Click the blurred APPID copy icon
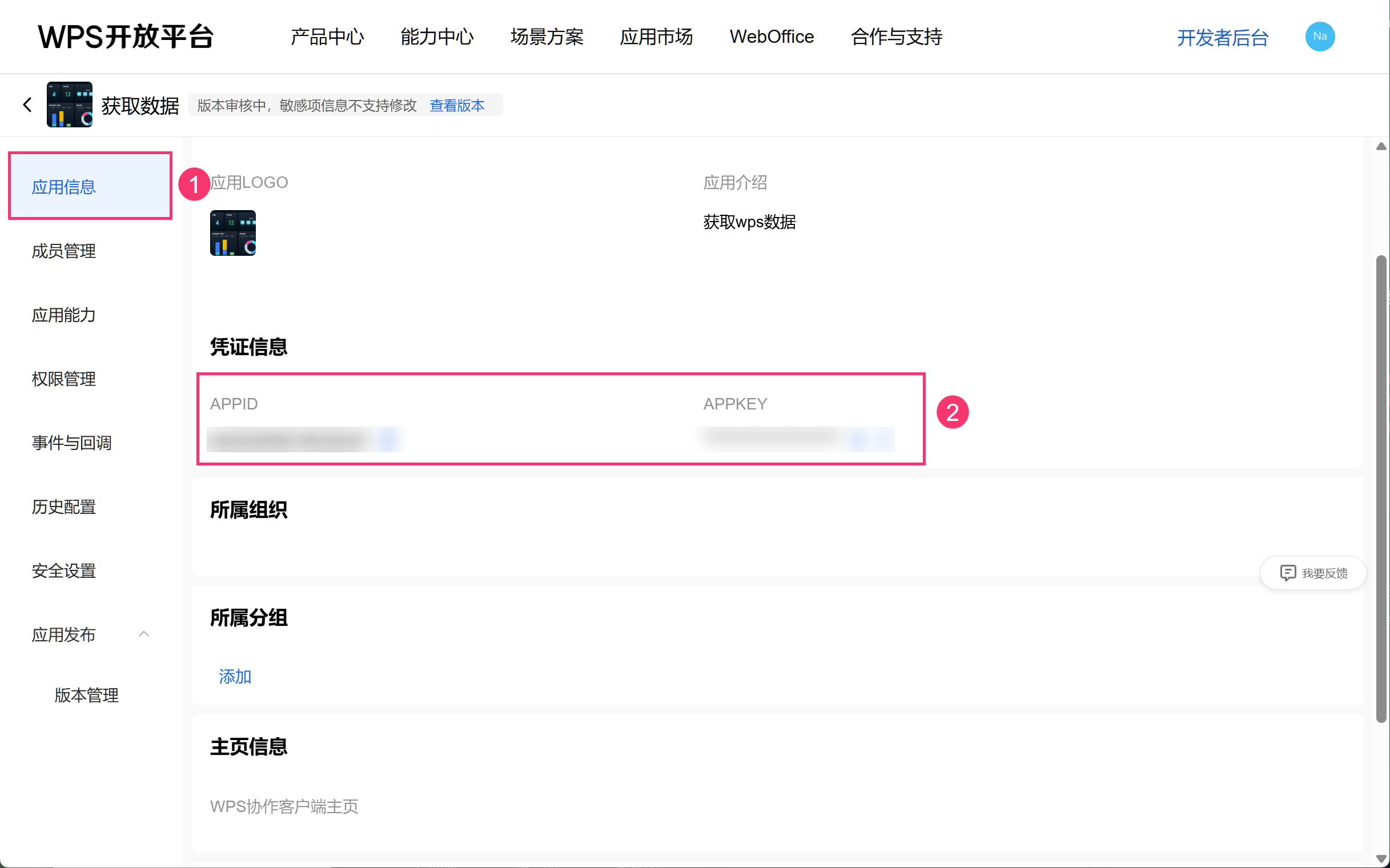Screen dimensions: 1390x868 coord(388,440)
